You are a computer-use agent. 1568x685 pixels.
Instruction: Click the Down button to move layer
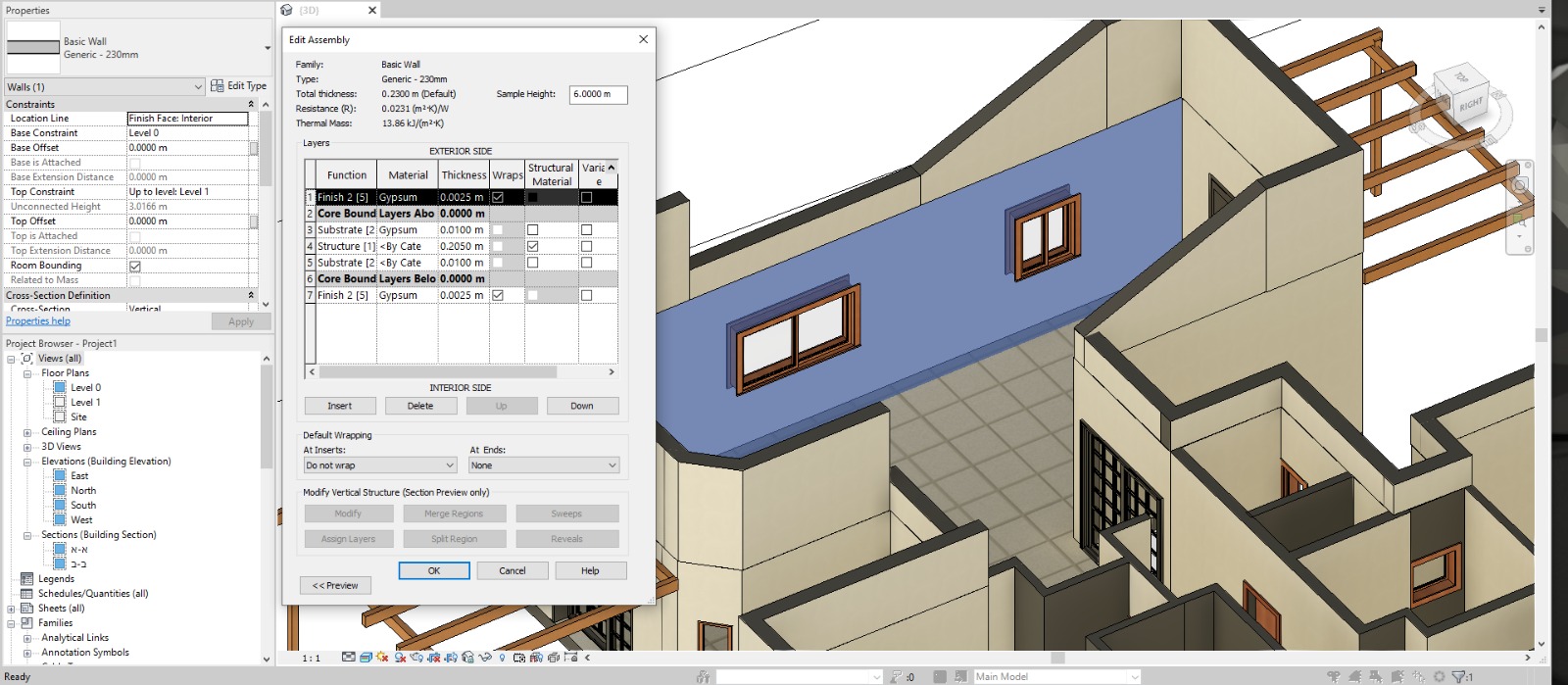(x=582, y=406)
